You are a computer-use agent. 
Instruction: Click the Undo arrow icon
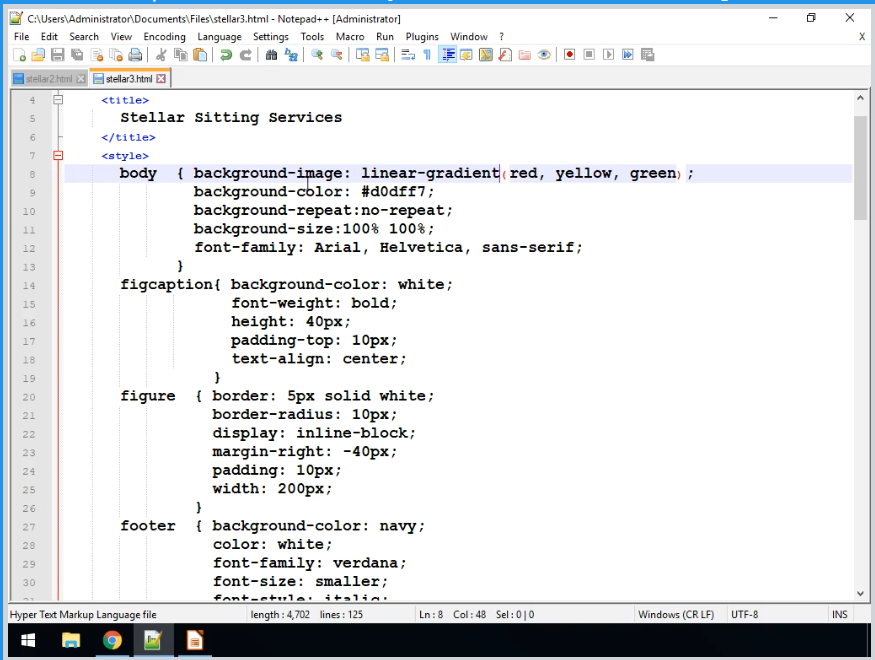(x=227, y=55)
